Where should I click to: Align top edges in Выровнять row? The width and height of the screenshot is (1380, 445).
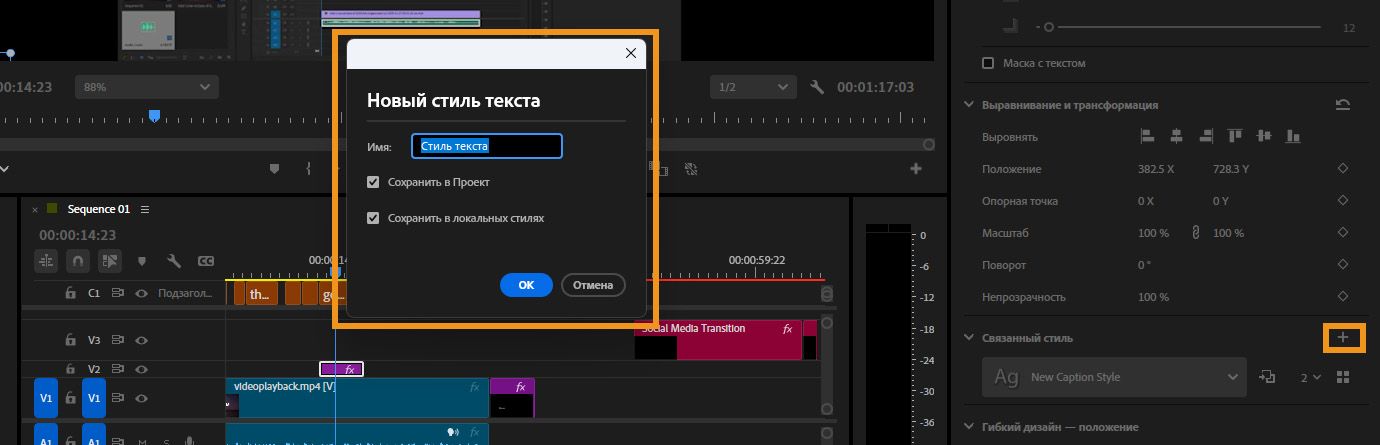click(1236, 136)
